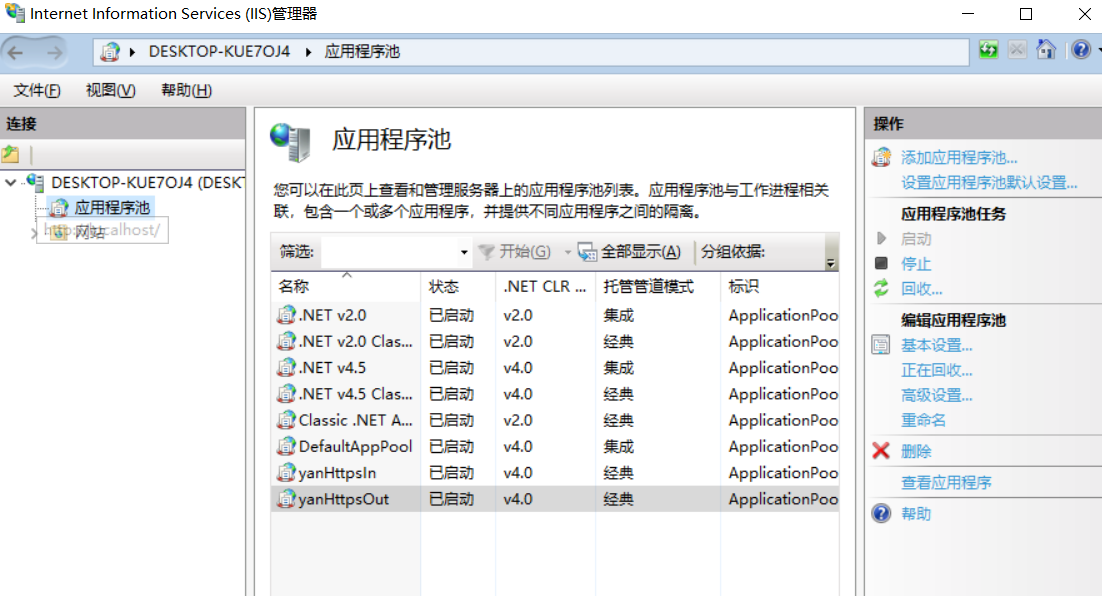This screenshot has width=1102, height=596.
Task: Click the address bar breadcrumb 应用程序池
Action: (362, 52)
